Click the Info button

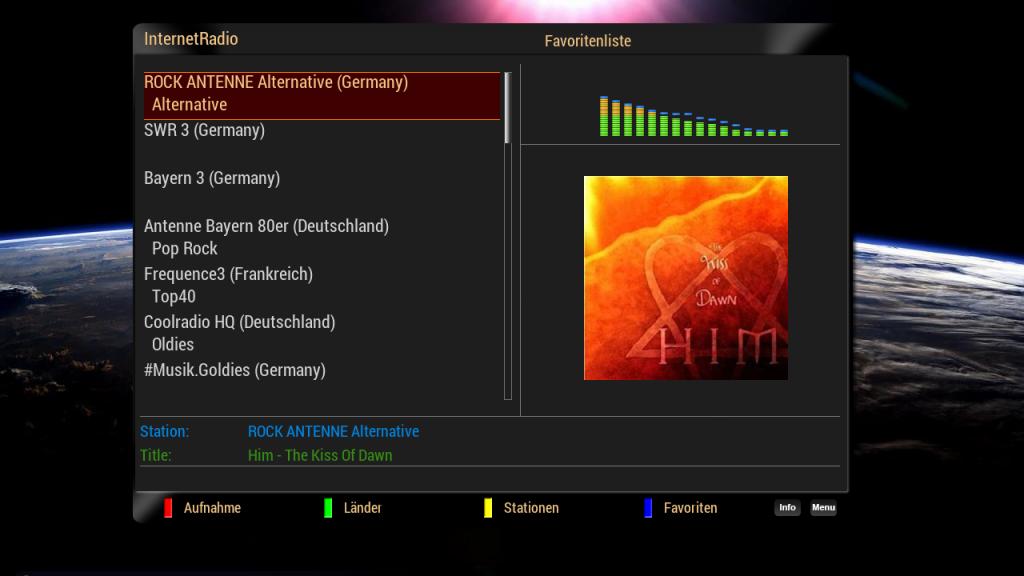[x=788, y=507]
